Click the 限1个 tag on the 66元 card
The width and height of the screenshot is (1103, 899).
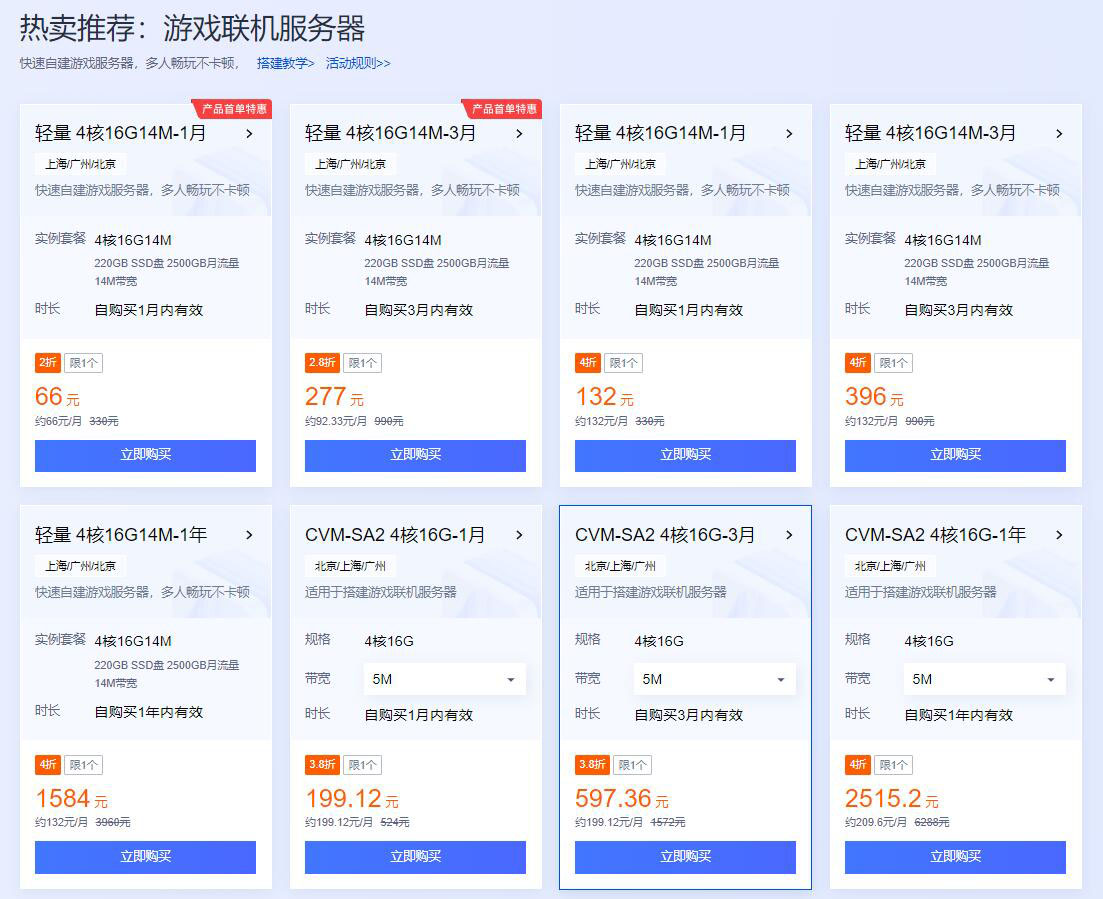pos(84,363)
